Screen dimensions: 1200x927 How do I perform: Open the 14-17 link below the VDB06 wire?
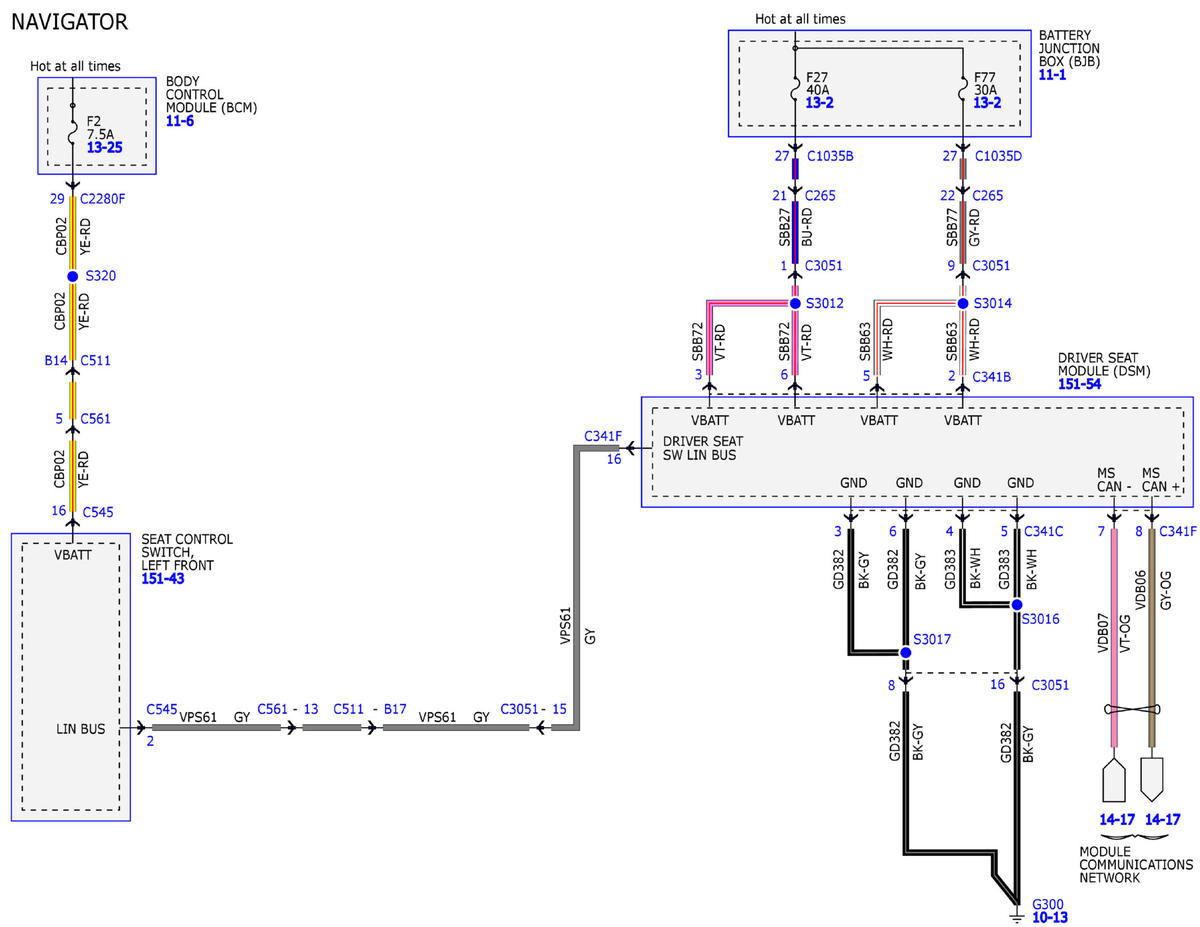1162,819
